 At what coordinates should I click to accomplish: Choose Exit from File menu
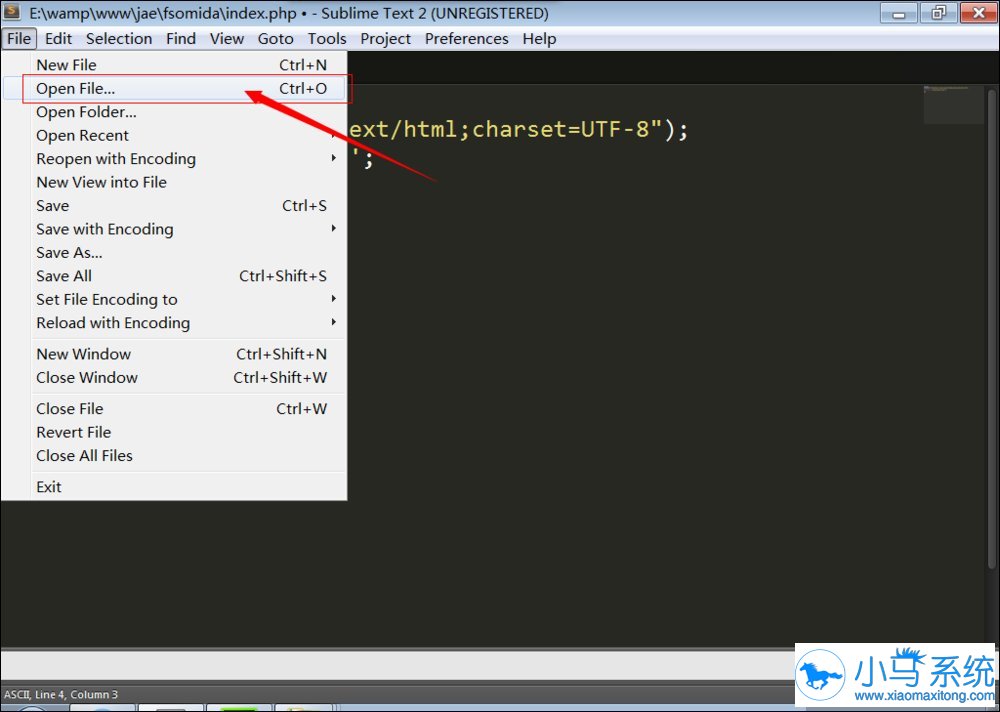pos(174,487)
